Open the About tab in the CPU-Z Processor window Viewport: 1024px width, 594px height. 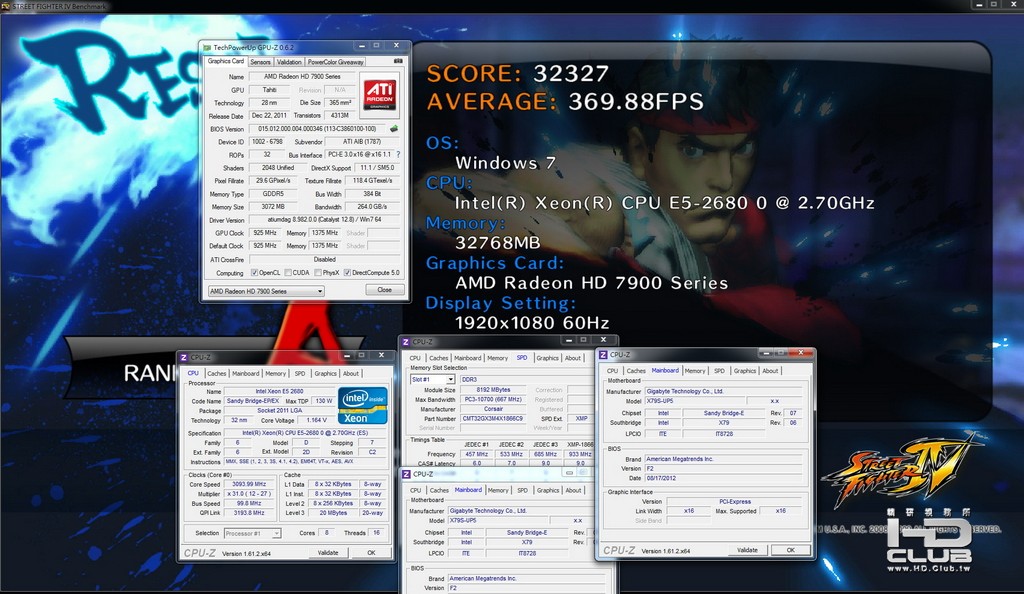[x=351, y=373]
